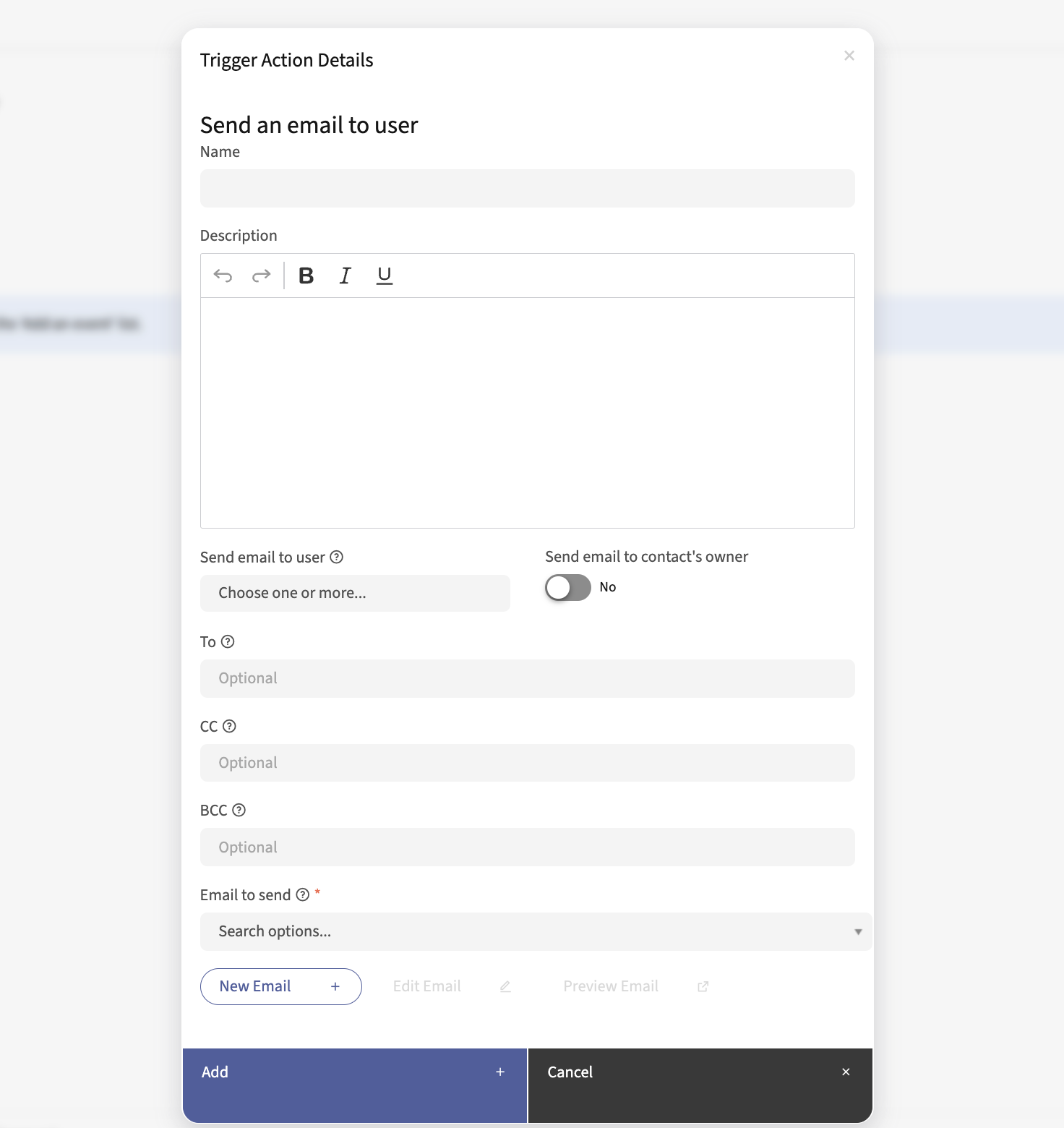Image resolution: width=1064 pixels, height=1128 pixels.
Task: Create a New Email template
Action: pos(280,986)
